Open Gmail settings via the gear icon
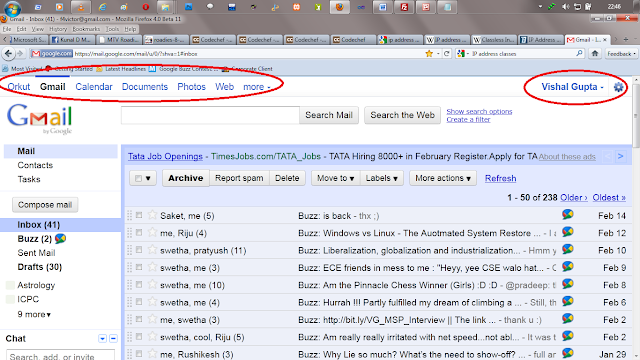 coord(618,87)
